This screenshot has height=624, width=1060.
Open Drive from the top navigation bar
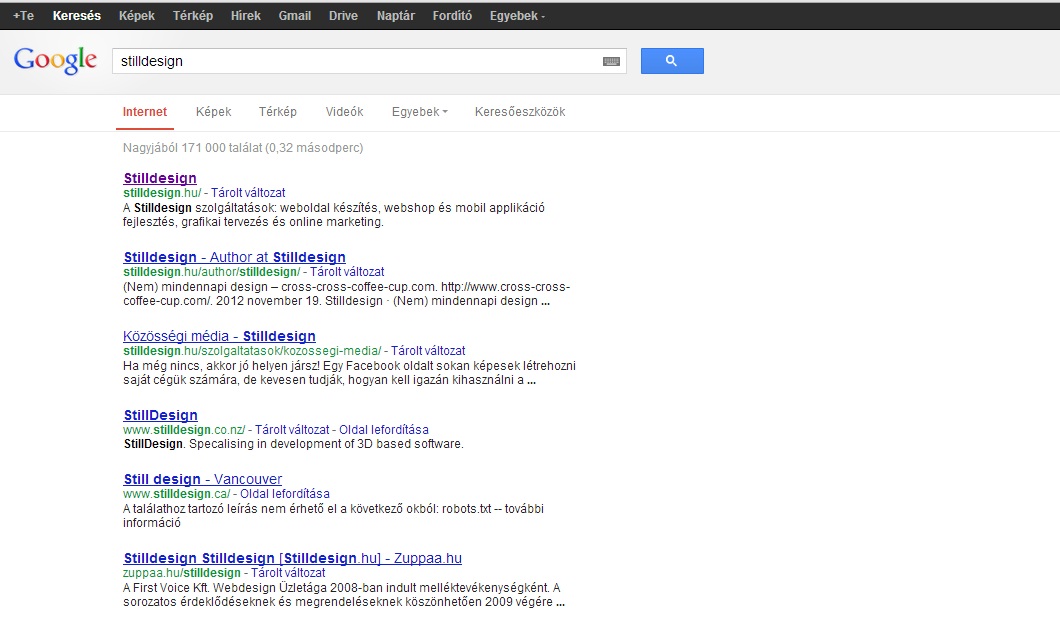[x=343, y=16]
